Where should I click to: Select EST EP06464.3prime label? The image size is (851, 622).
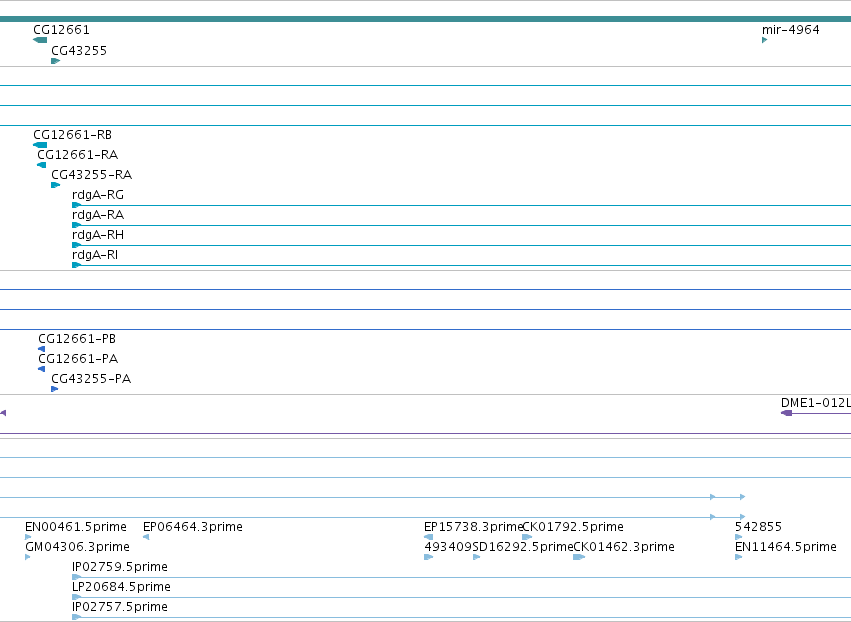[x=193, y=527]
